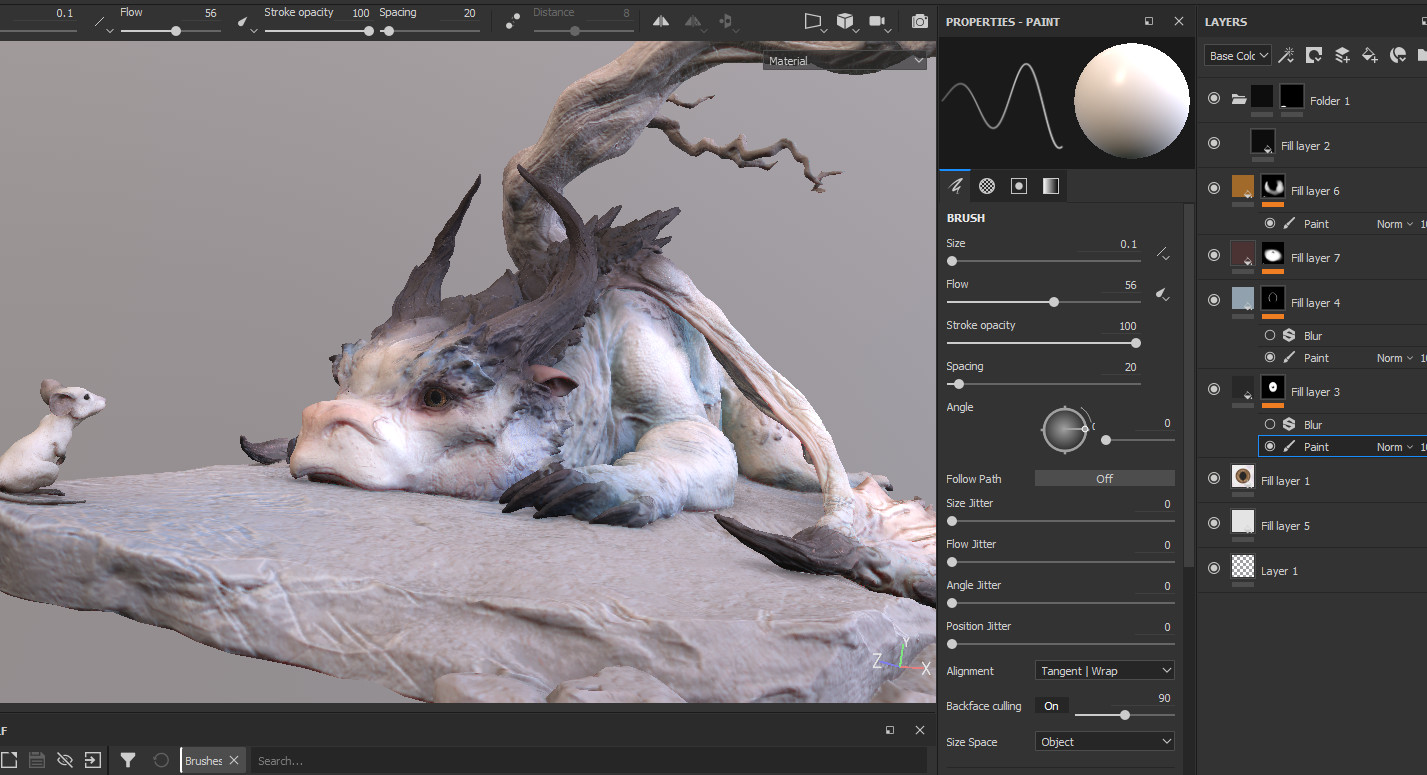Open the Base Color channel dropdown

1237,55
